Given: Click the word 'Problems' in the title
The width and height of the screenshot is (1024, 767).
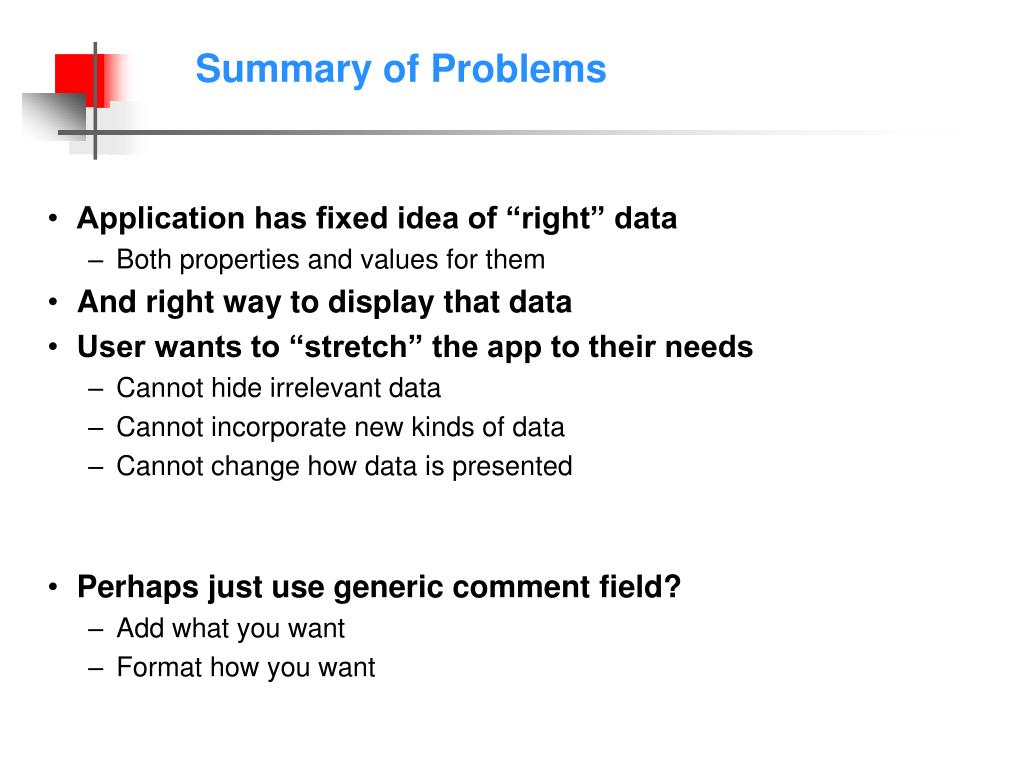Looking at the screenshot, I should tap(519, 69).
